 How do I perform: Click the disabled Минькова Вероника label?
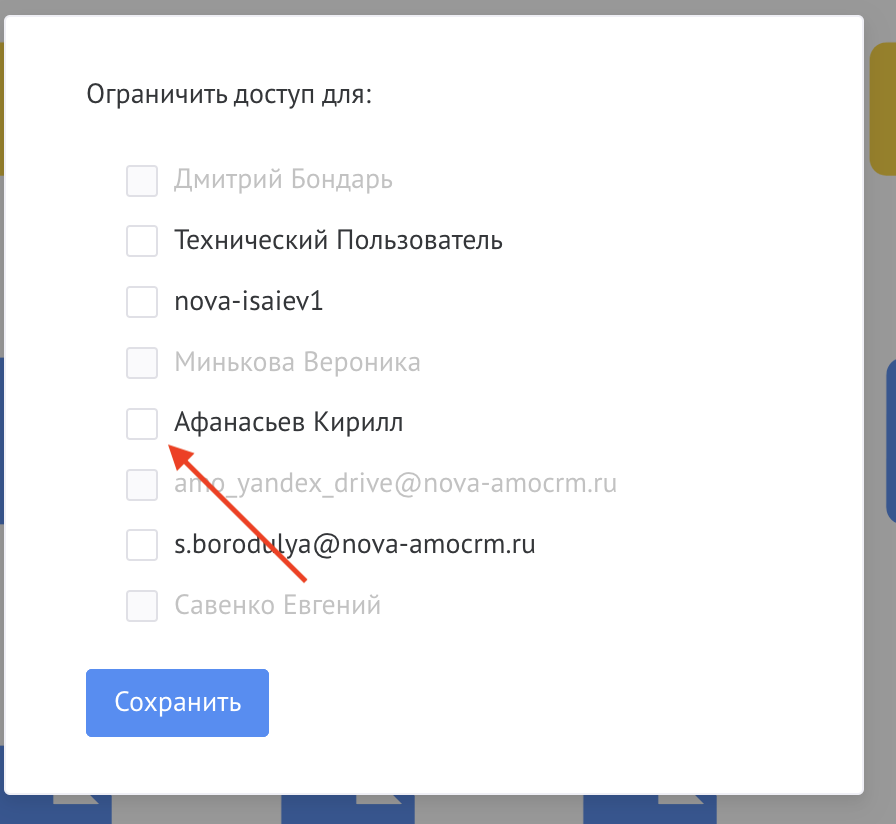click(297, 362)
